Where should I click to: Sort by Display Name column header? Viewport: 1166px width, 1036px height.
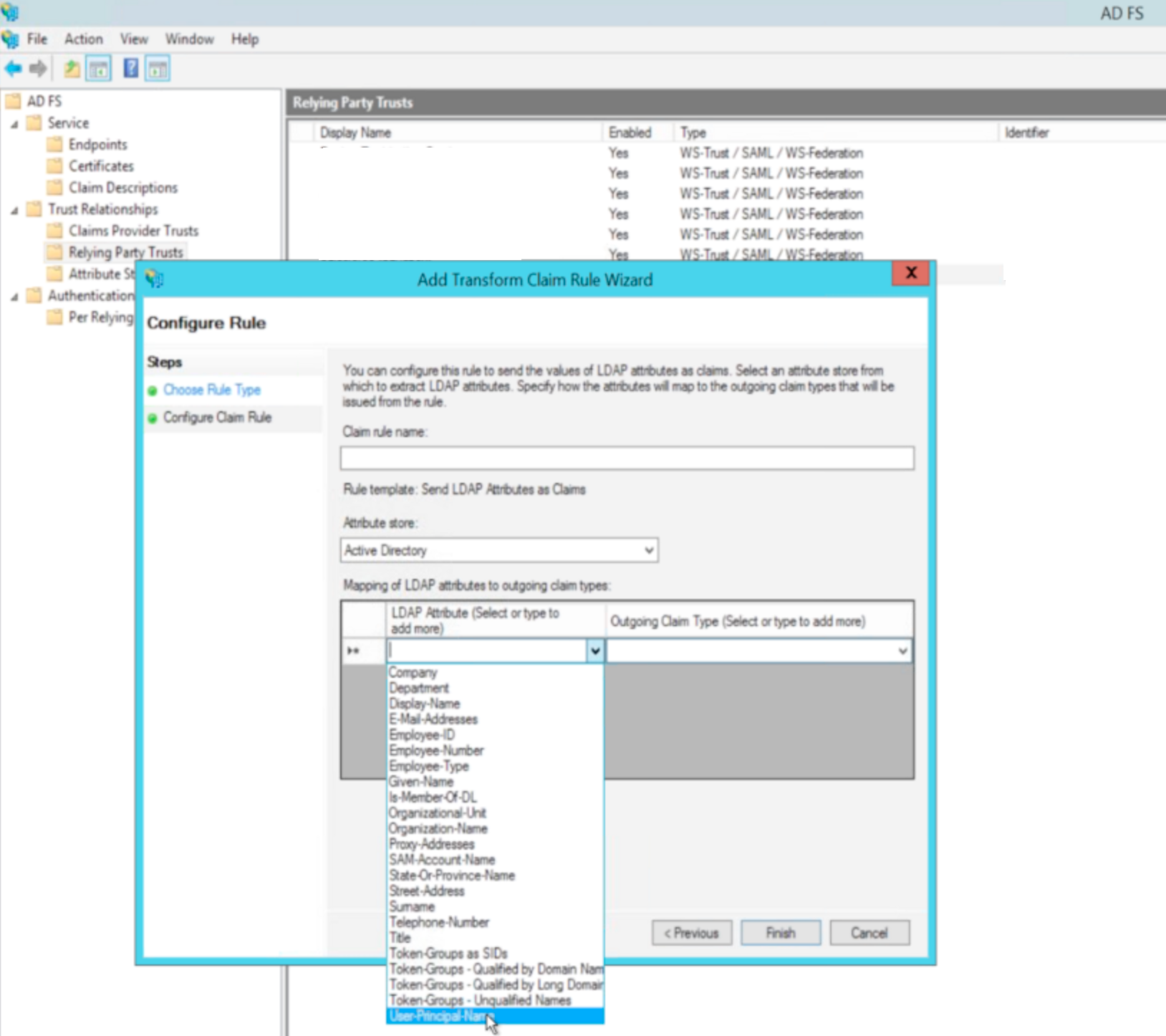tap(458, 133)
